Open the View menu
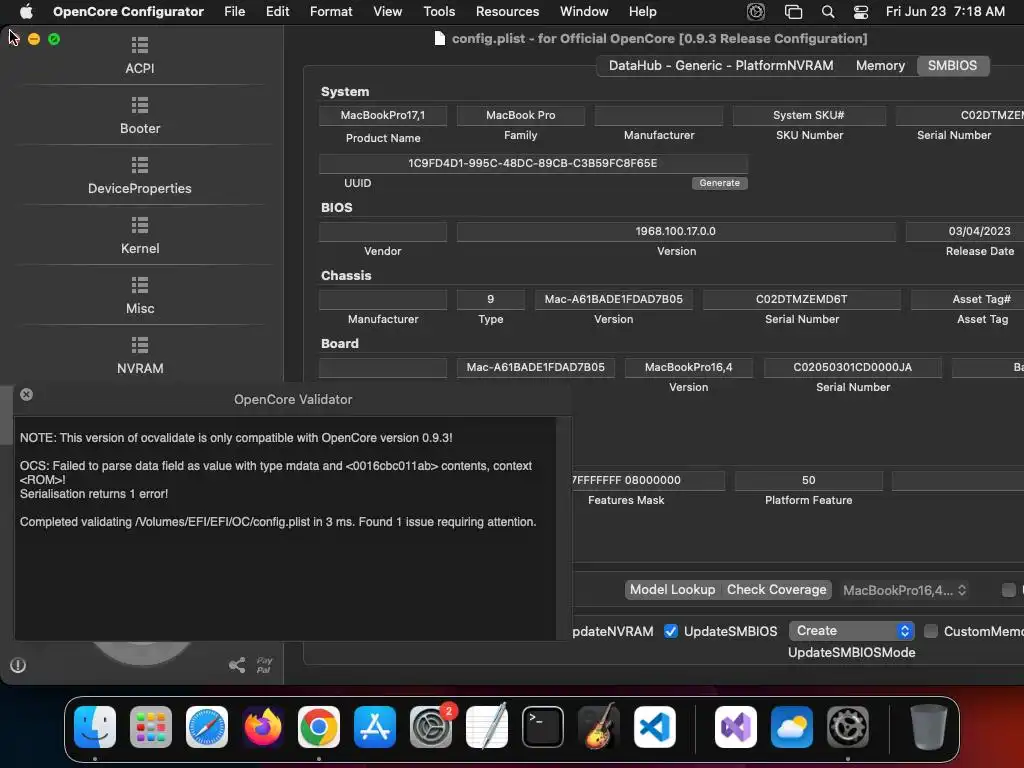Viewport: 1024px width, 768px height. coord(387,12)
